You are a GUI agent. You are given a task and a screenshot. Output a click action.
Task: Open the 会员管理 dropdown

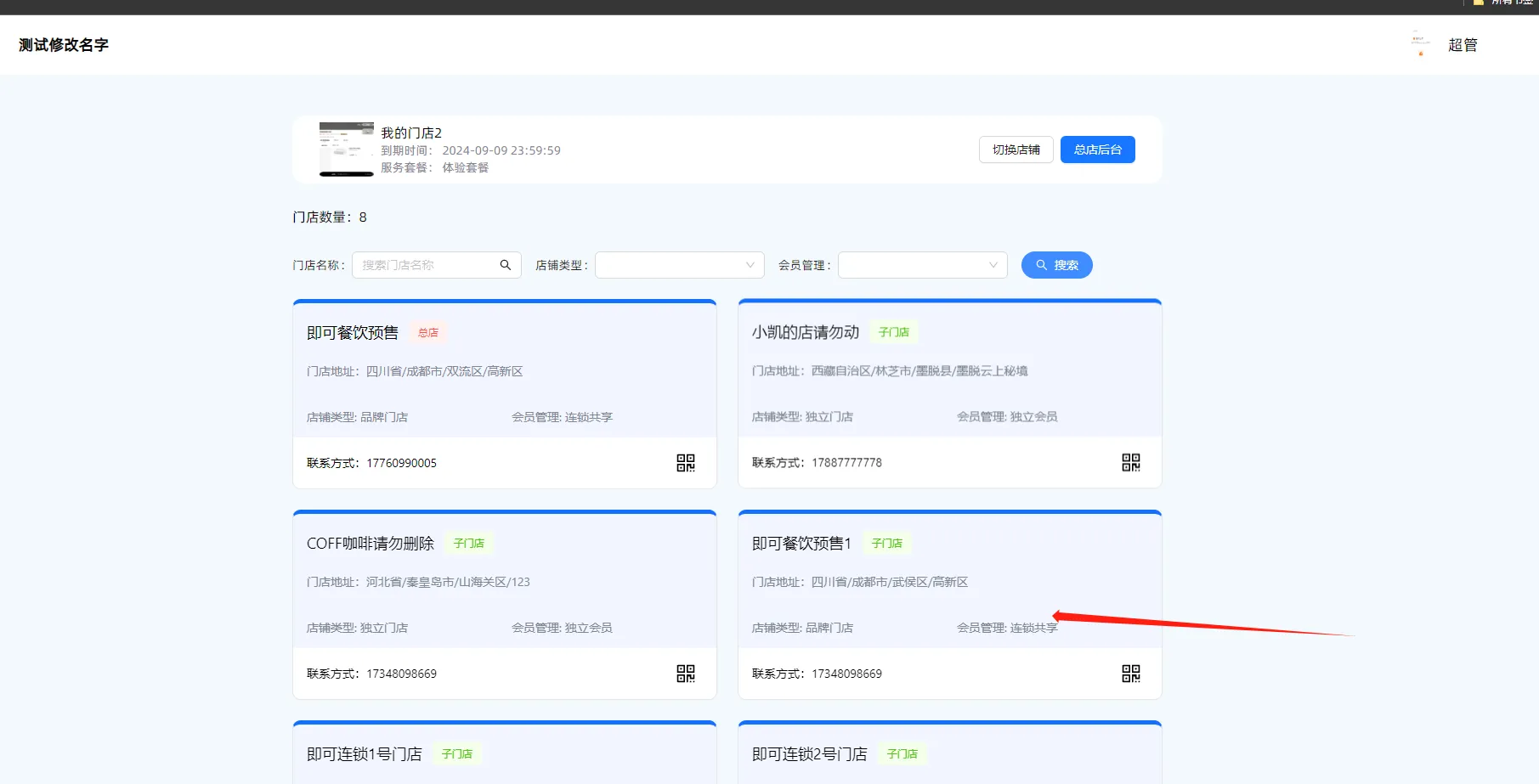(921, 264)
